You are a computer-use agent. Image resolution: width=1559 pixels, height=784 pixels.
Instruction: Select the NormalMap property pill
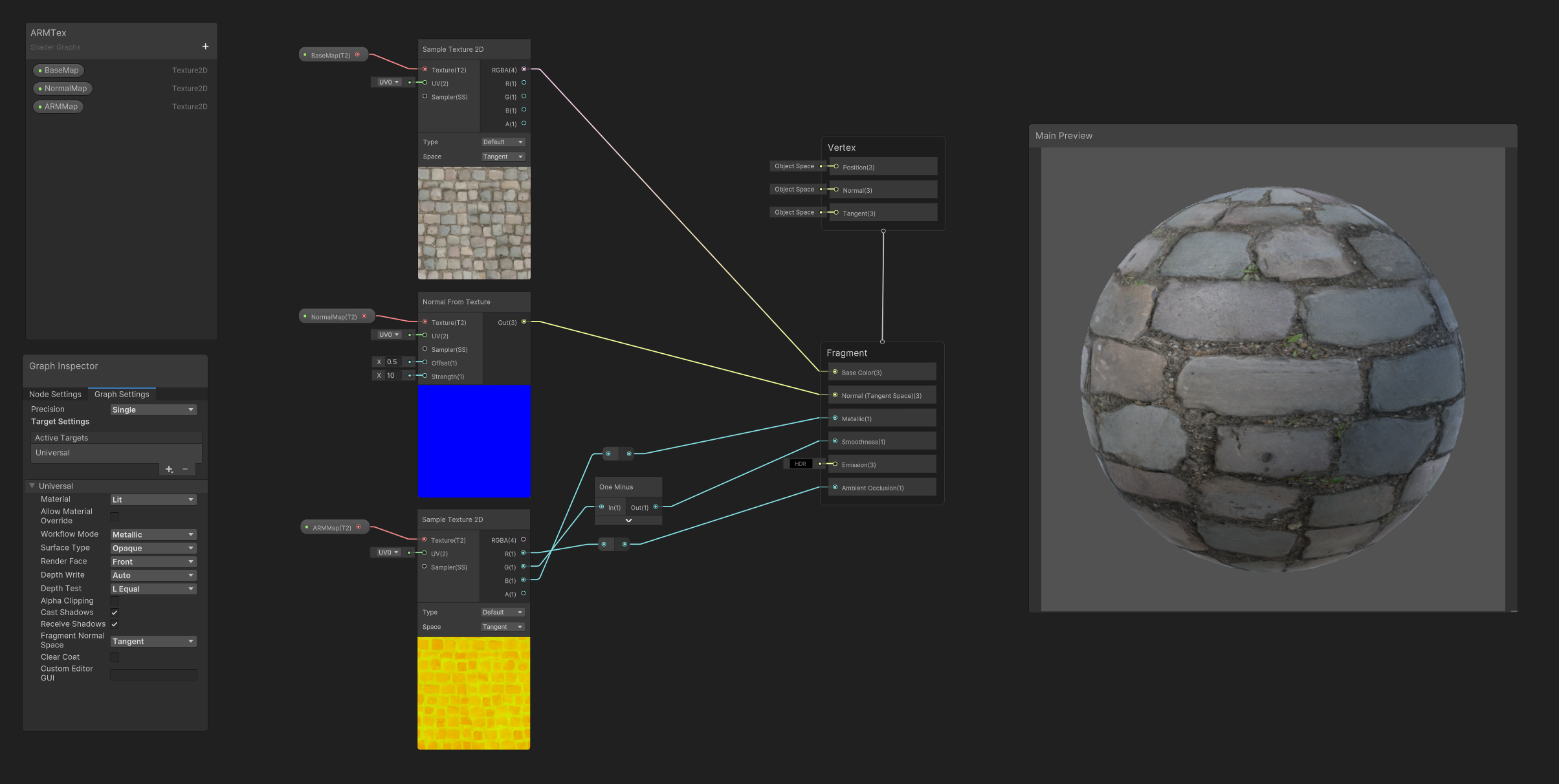pos(63,89)
